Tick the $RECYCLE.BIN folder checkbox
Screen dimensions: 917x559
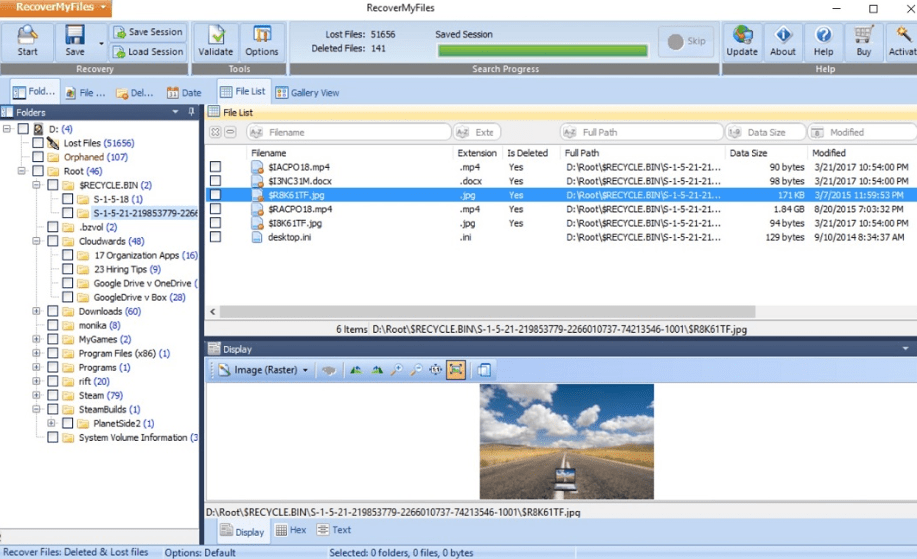pos(53,185)
